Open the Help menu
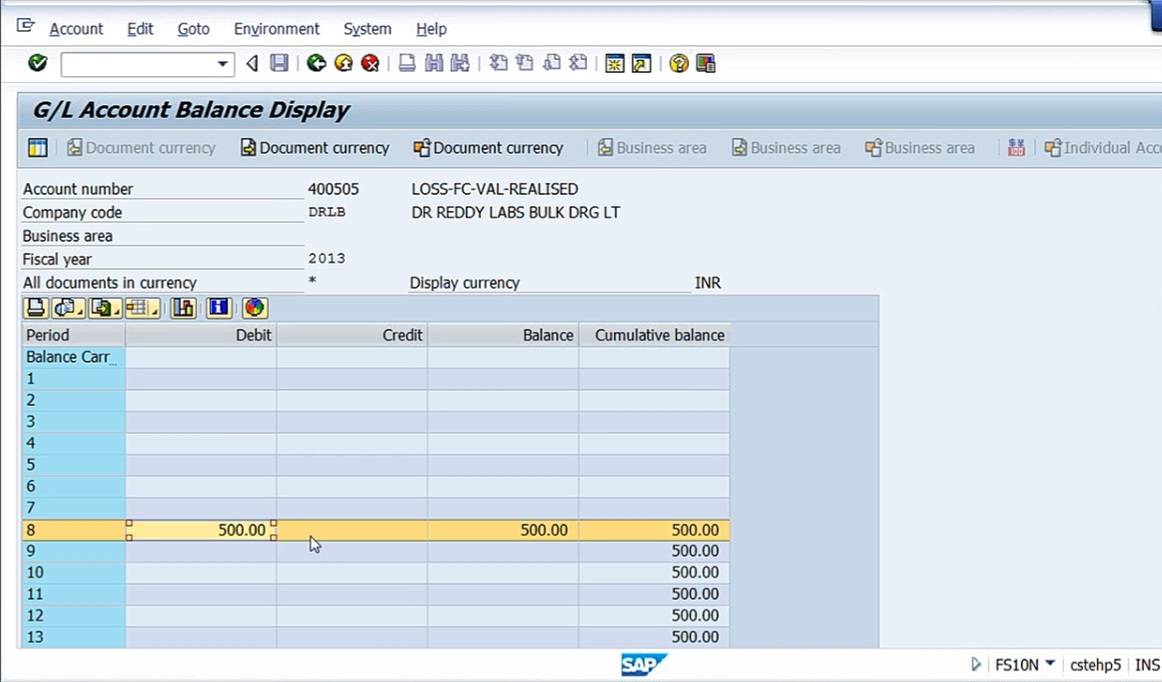This screenshot has height=682, width=1162. pos(431,29)
